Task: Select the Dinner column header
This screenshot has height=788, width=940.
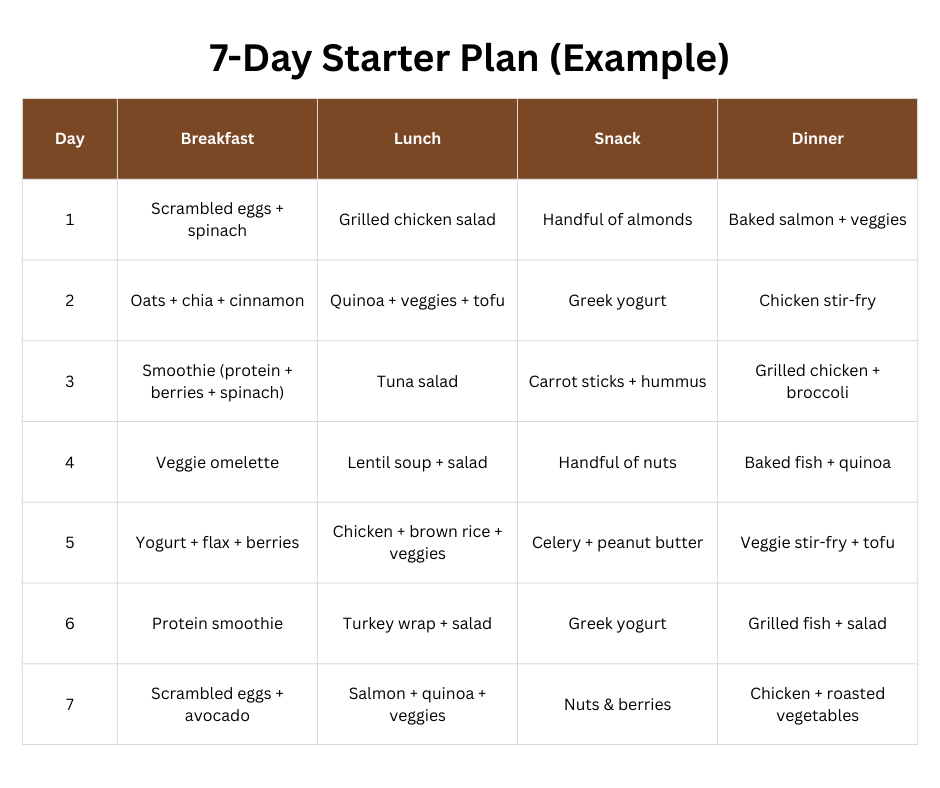Action: click(x=817, y=139)
